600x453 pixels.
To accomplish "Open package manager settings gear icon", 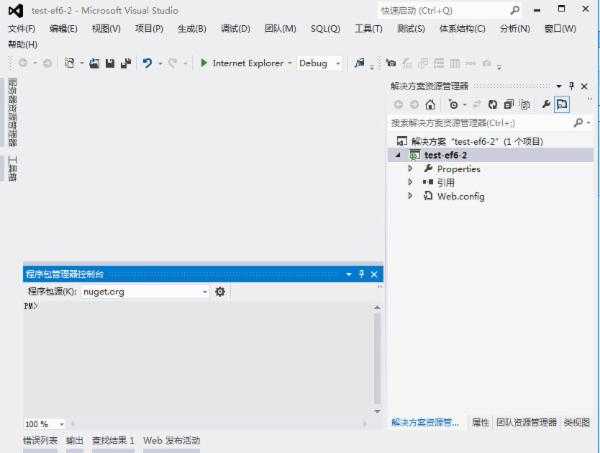I will coord(220,292).
